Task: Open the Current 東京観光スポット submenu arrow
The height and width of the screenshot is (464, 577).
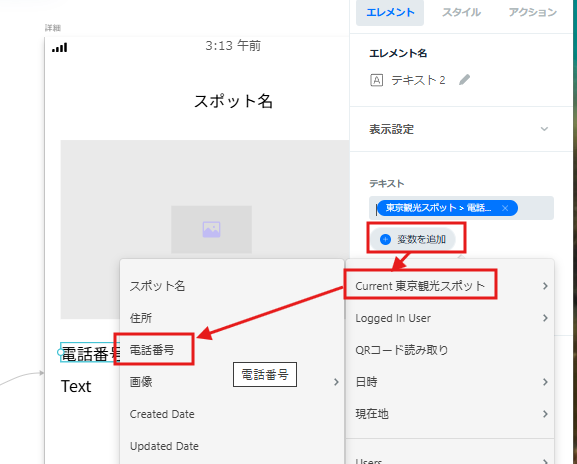Action: tap(545, 286)
